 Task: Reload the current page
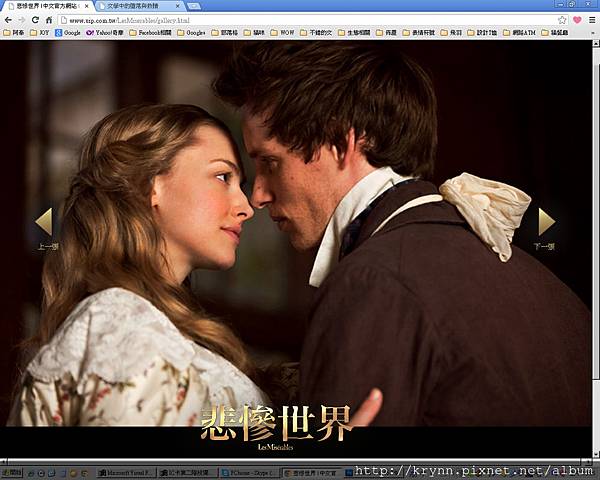click(35, 20)
